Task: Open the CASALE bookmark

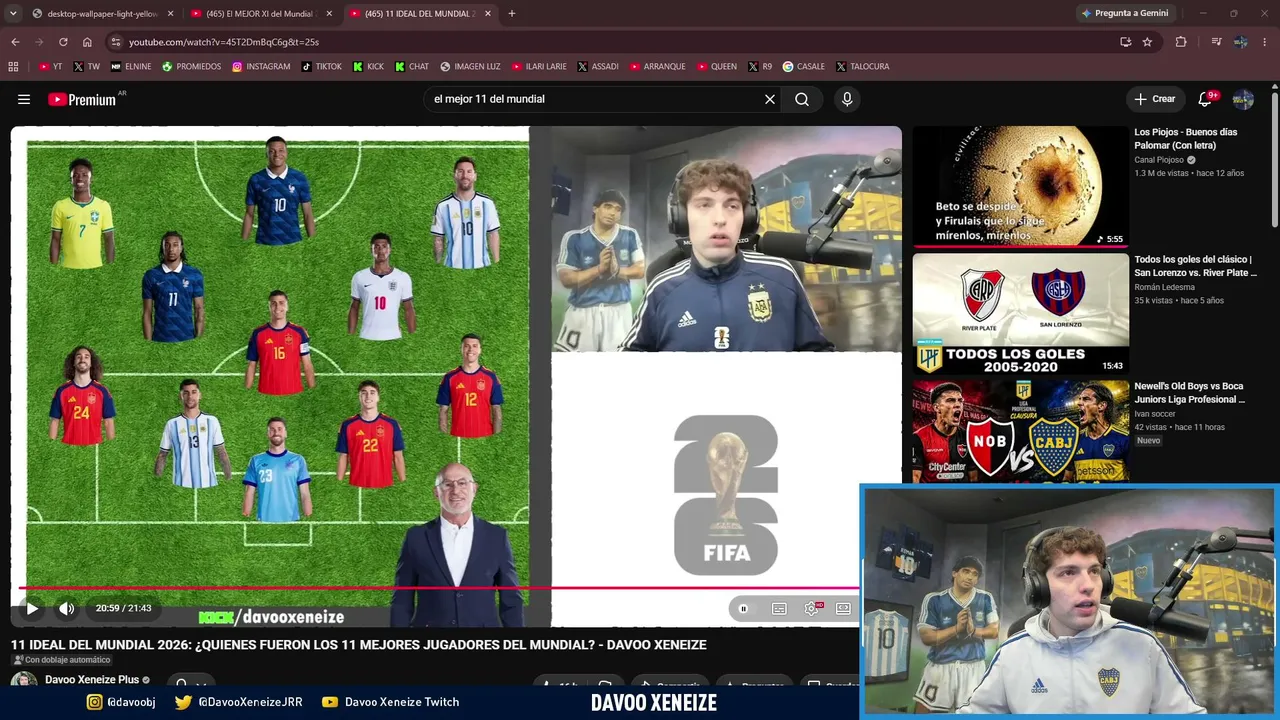Action: coord(804,67)
